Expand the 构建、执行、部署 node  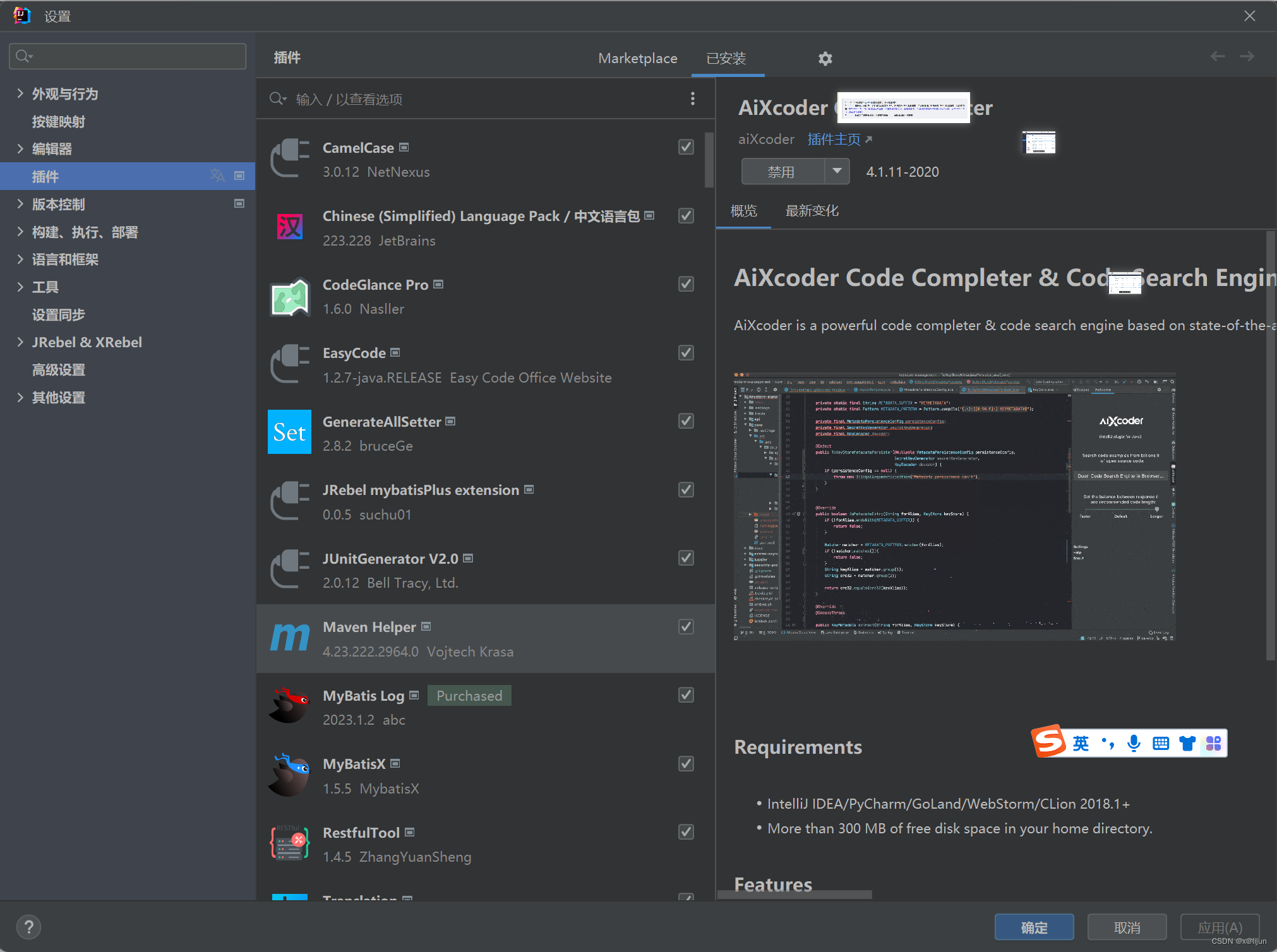coord(20,232)
